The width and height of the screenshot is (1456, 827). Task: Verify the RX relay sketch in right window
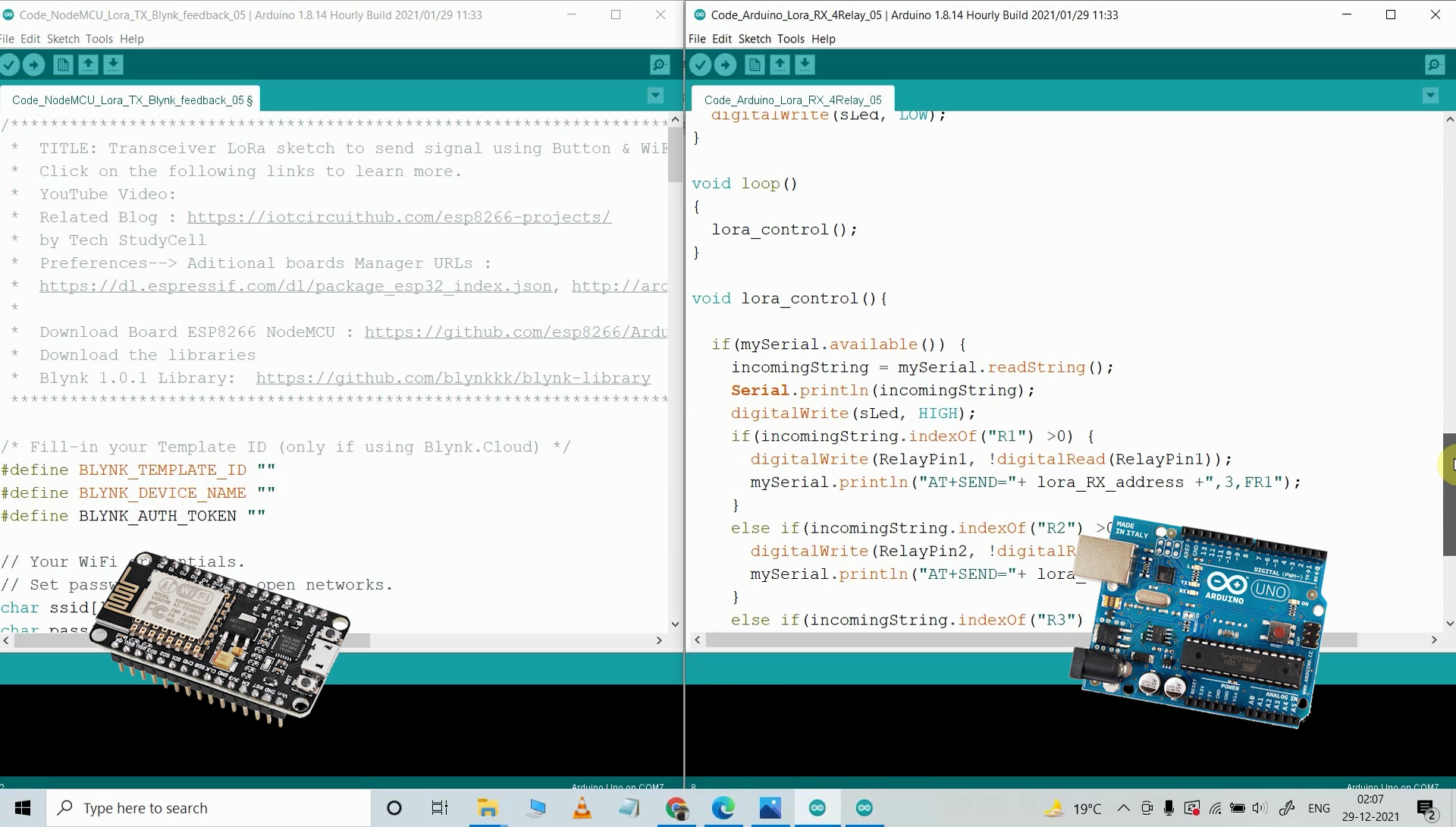pyautogui.click(x=700, y=64)
